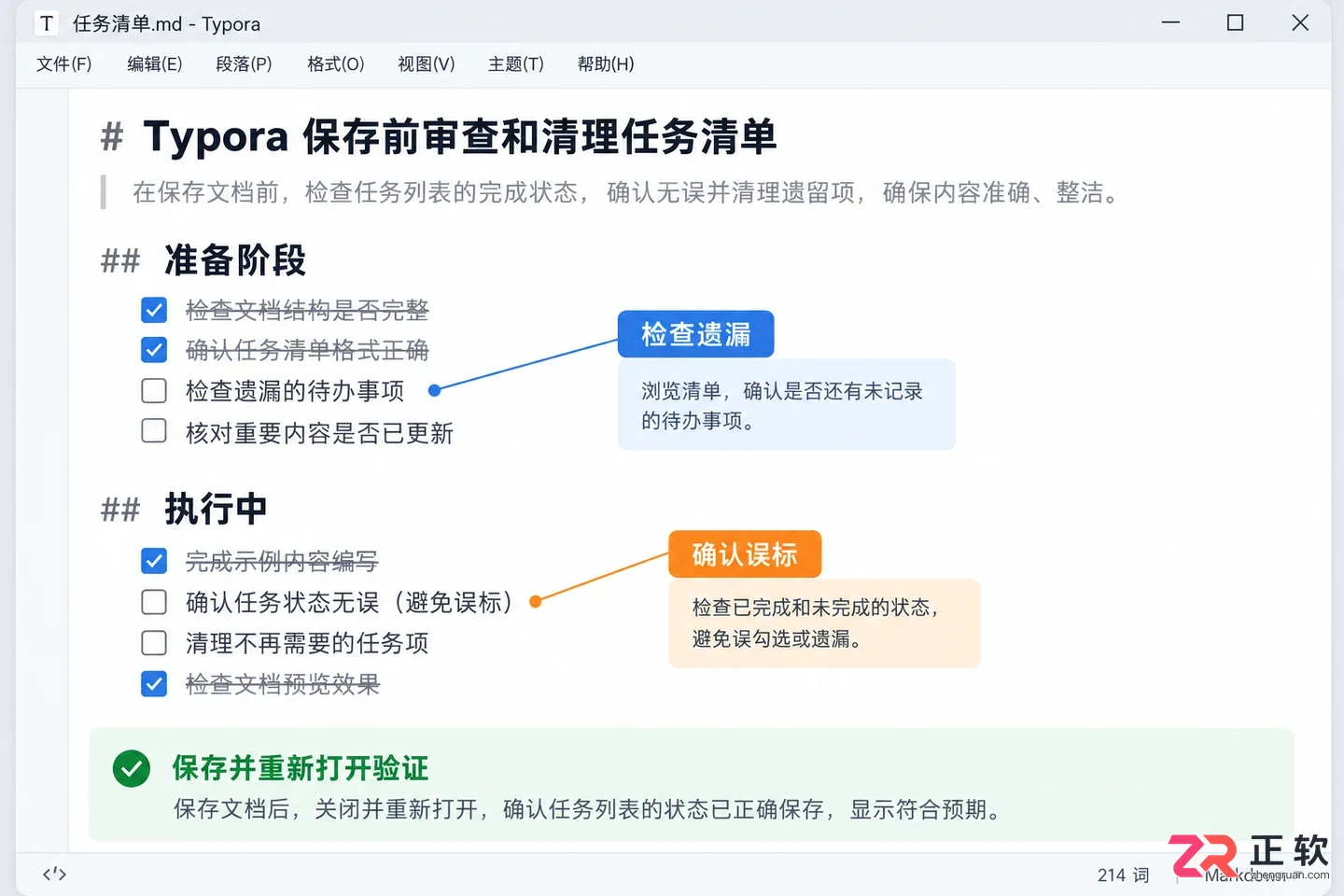This screenshot has height=896, width=1344.
Task: Click the task text 检查文档预览效果
Action: tap(283, 684)
